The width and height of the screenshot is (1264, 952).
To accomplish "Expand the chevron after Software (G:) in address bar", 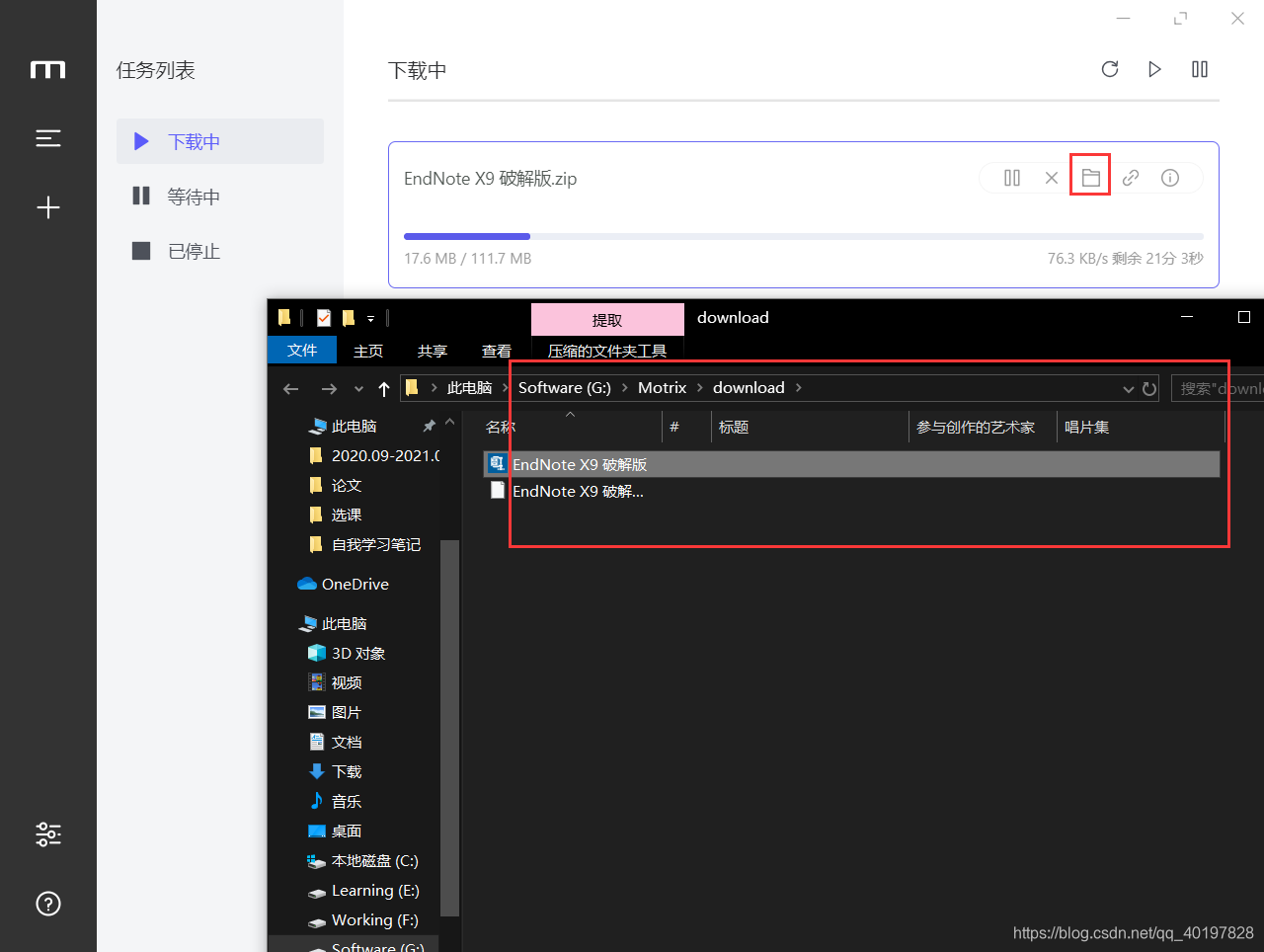I will pos(625,388).
